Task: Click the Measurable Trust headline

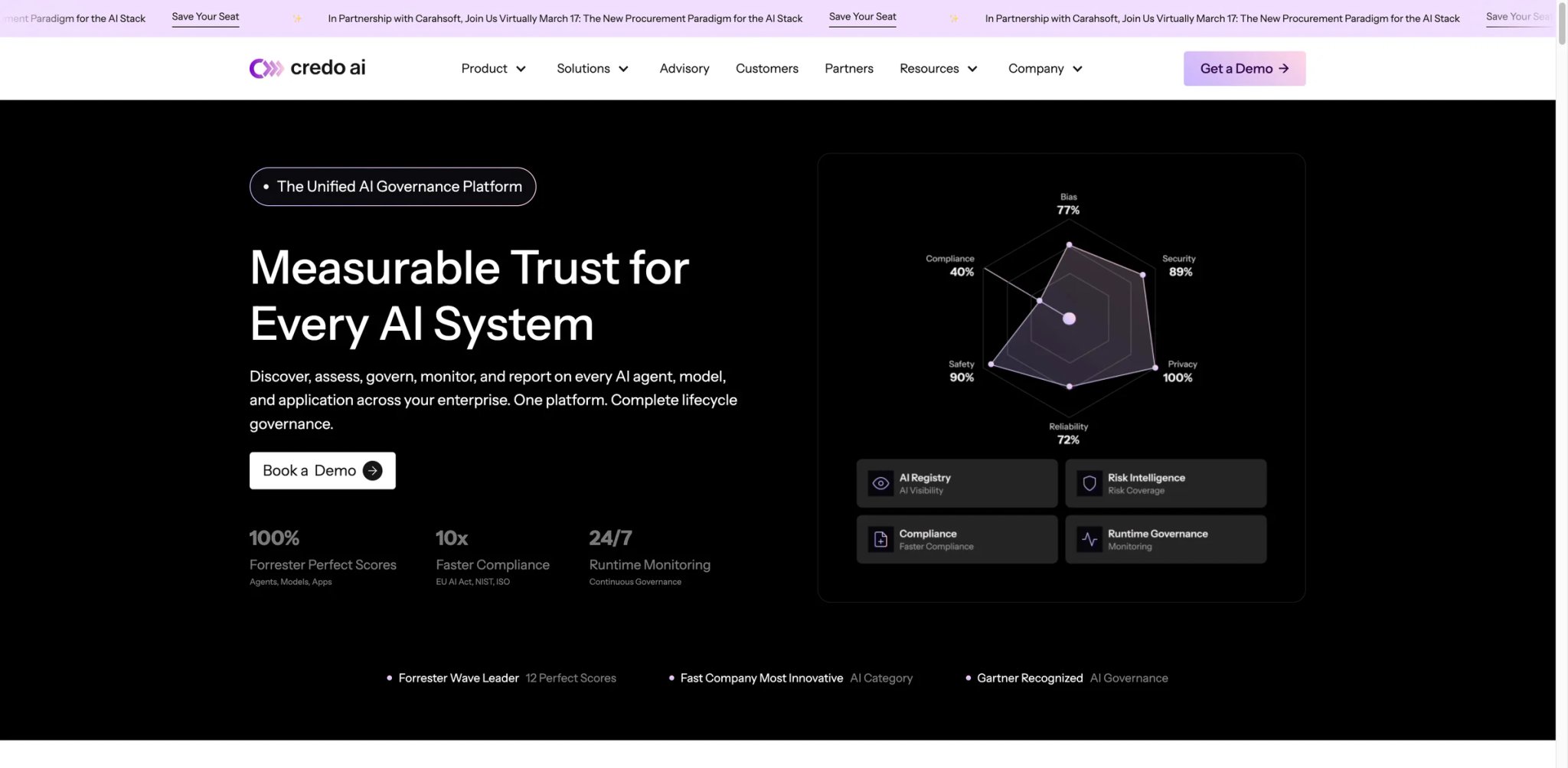Action: point(469,296)
